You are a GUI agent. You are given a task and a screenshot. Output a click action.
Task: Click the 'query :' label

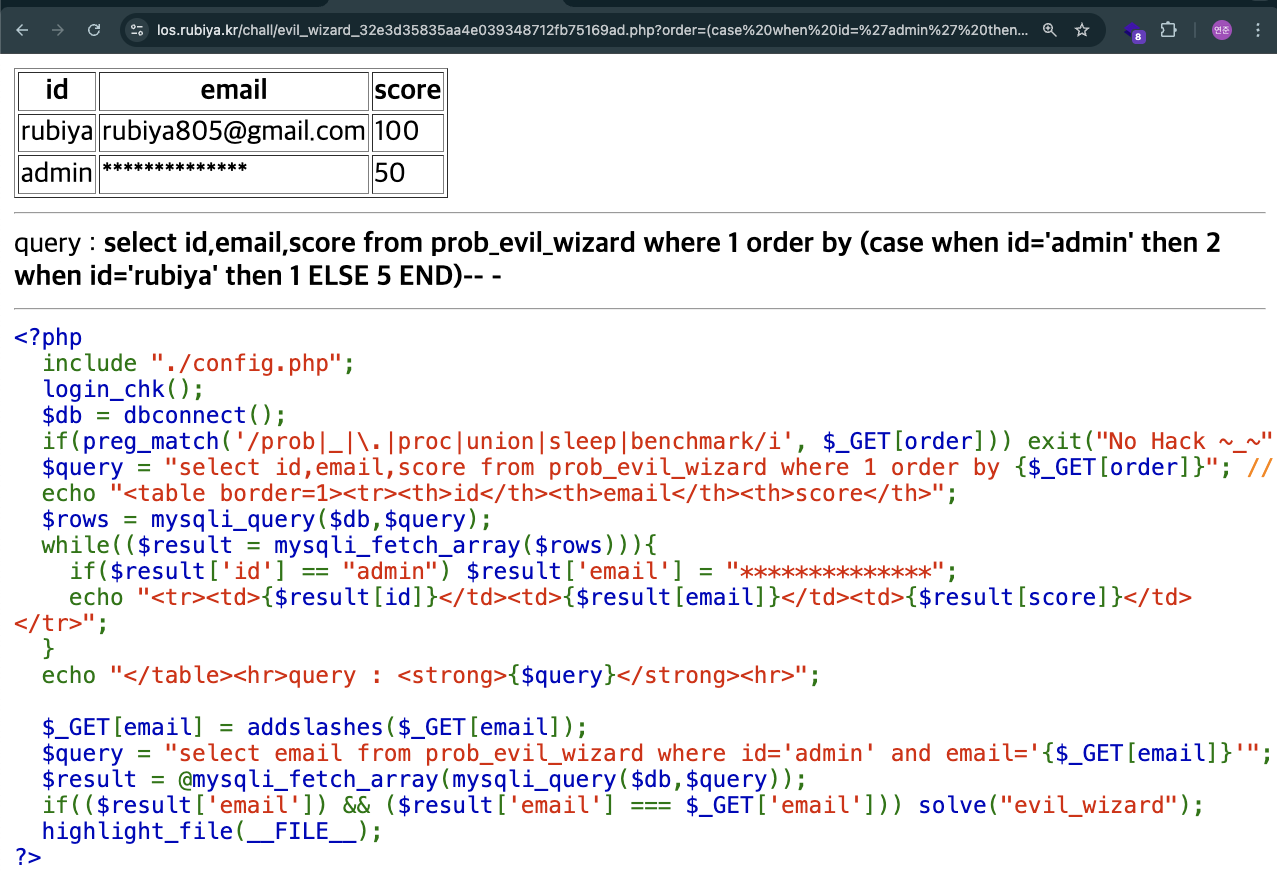(54, 244)
